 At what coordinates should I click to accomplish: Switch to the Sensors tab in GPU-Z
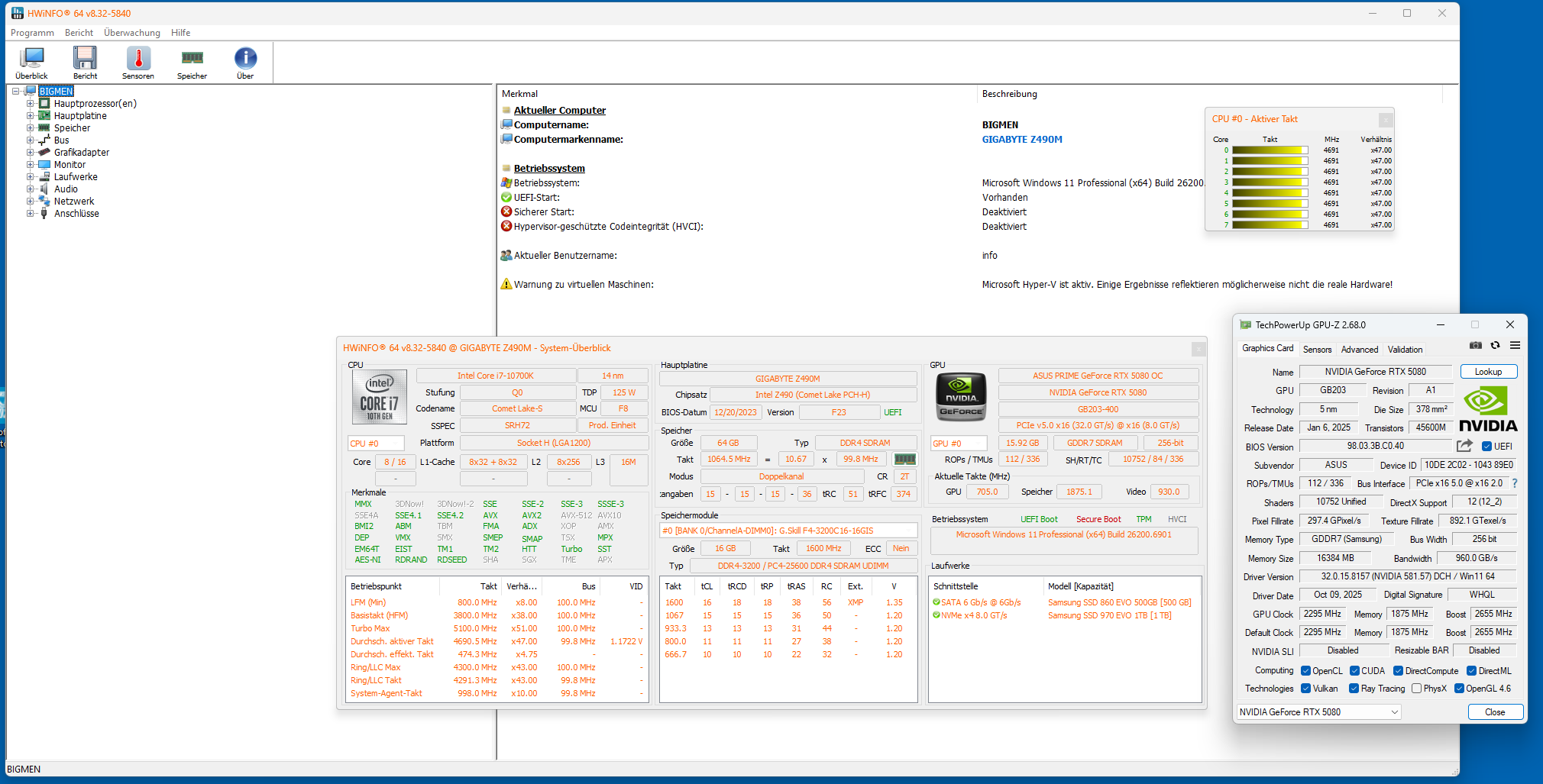(1317, 350)
